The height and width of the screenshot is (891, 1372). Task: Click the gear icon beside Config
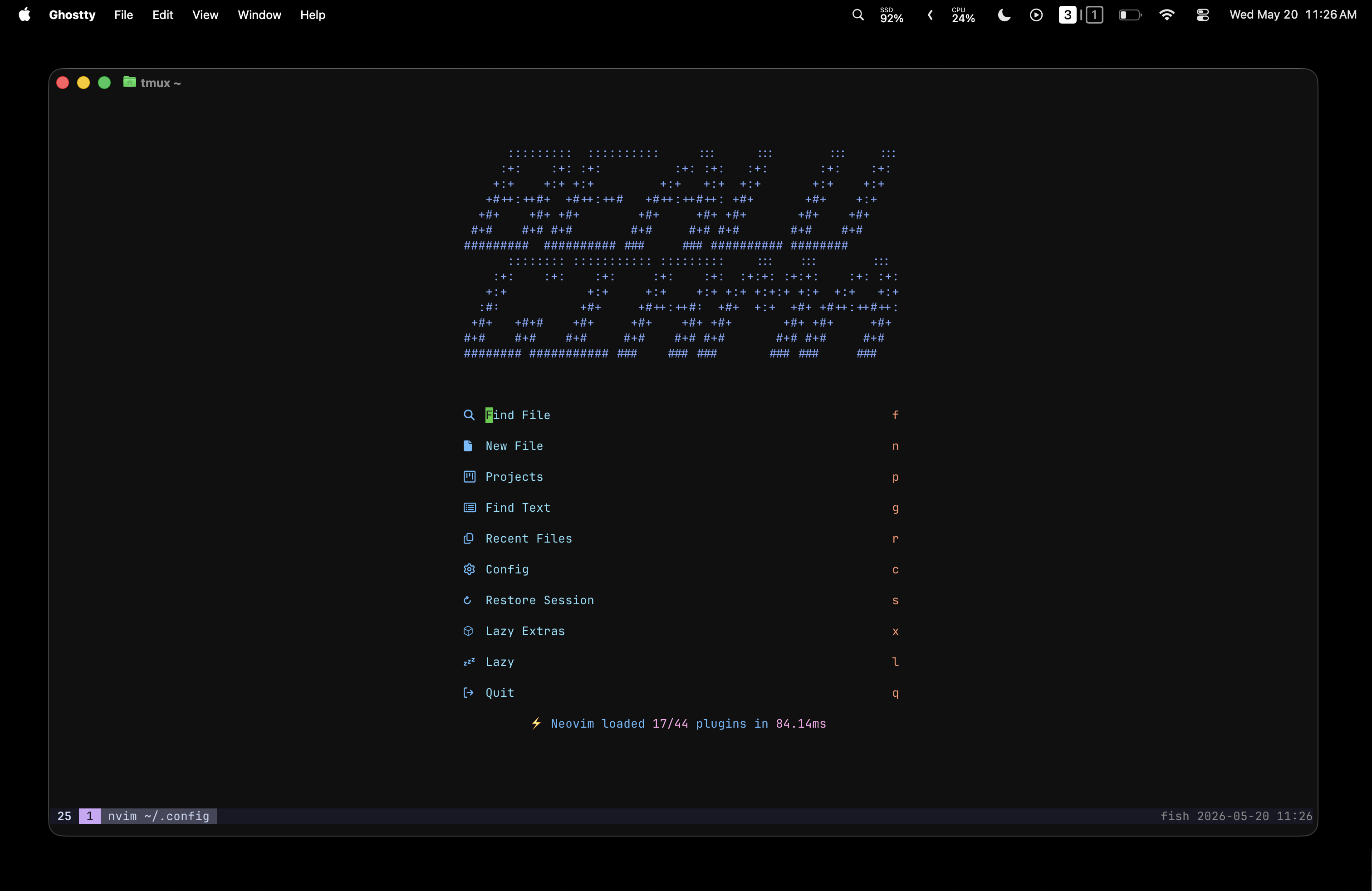click(469, 569)
